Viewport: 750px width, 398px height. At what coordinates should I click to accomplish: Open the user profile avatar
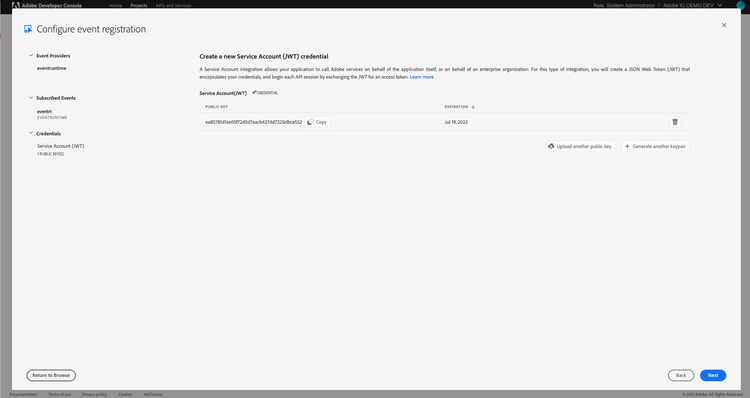(x=740, y=5)
